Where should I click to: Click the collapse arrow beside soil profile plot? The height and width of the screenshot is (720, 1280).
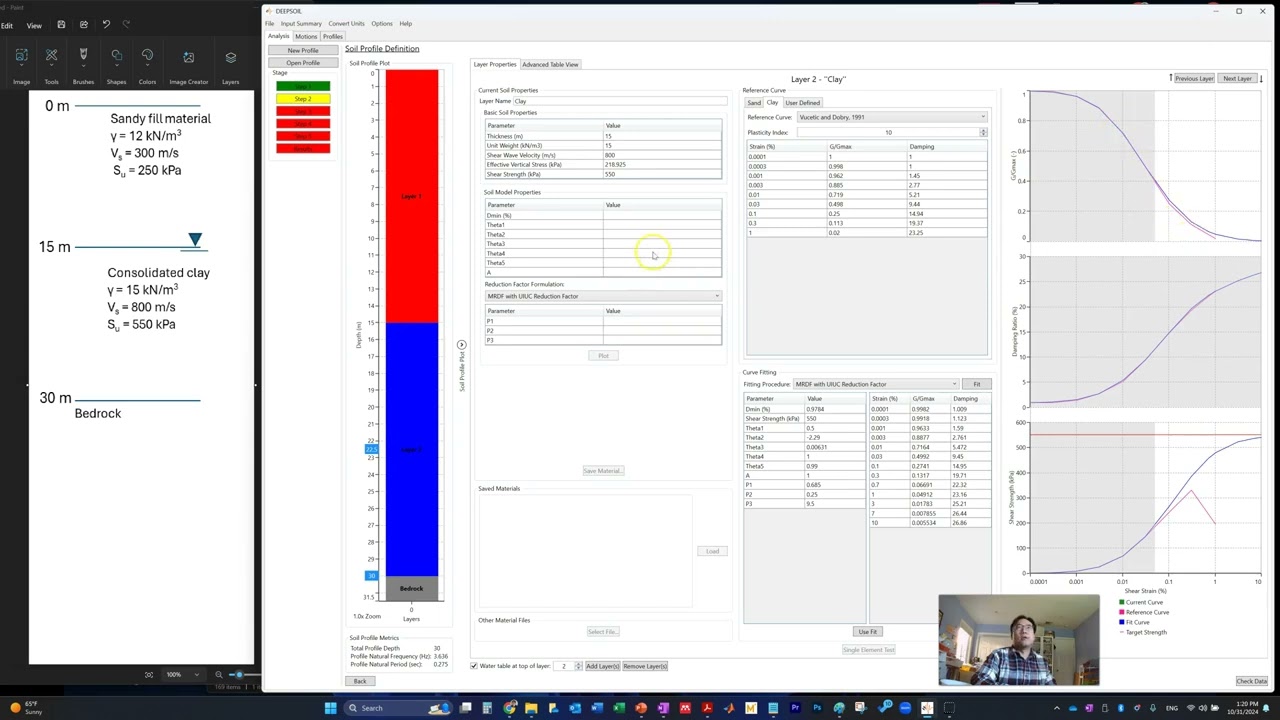click(461, 345)
